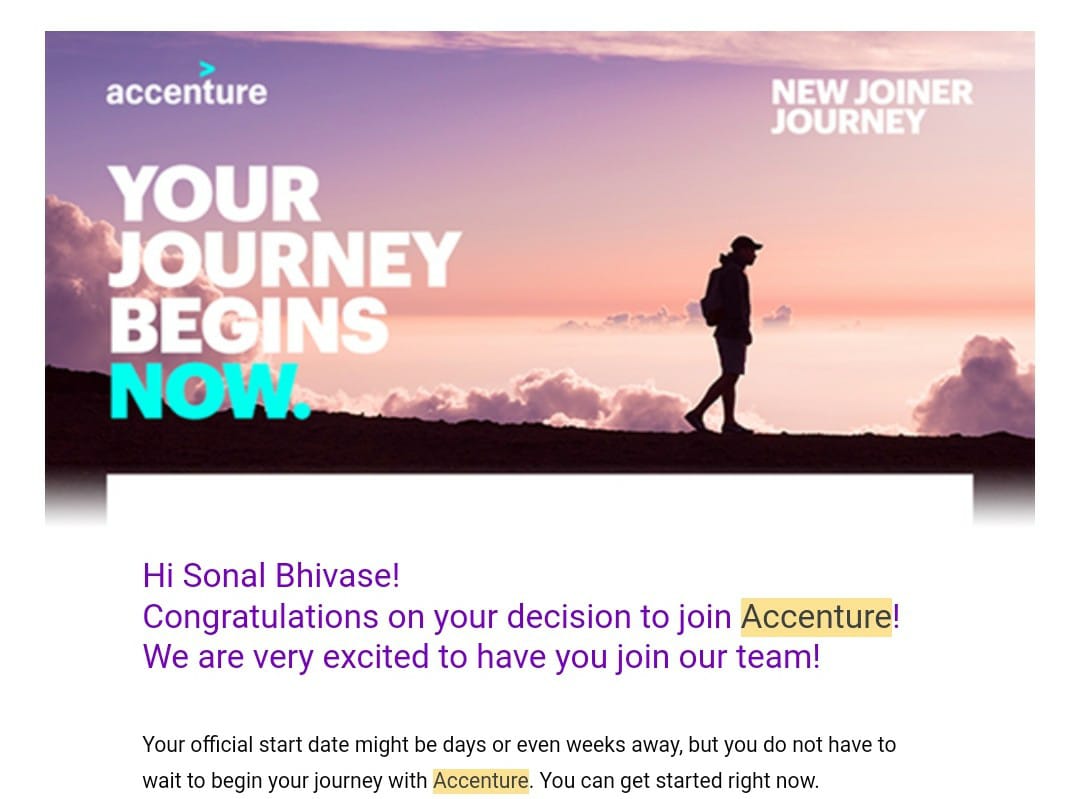Click the 'Hi Sonal Bhivase!' greeting line
The image size is (1080, 799).
click(271, 575)
